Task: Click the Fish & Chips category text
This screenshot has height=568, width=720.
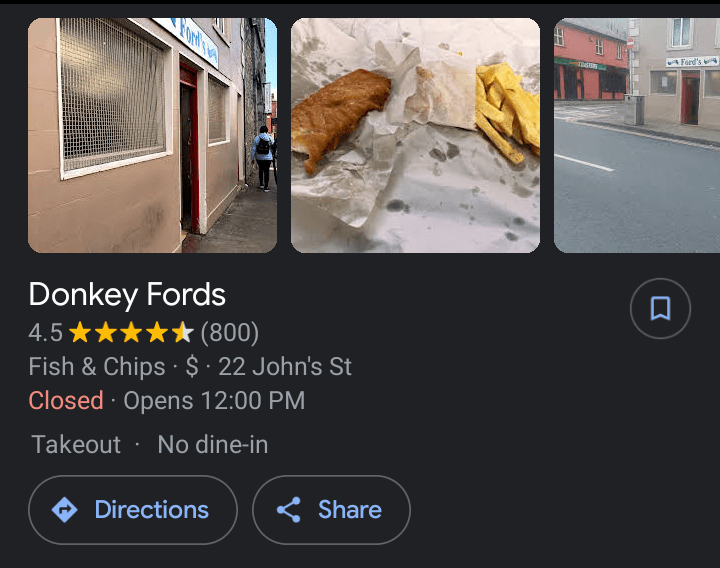Action: [x=97, y=366]
